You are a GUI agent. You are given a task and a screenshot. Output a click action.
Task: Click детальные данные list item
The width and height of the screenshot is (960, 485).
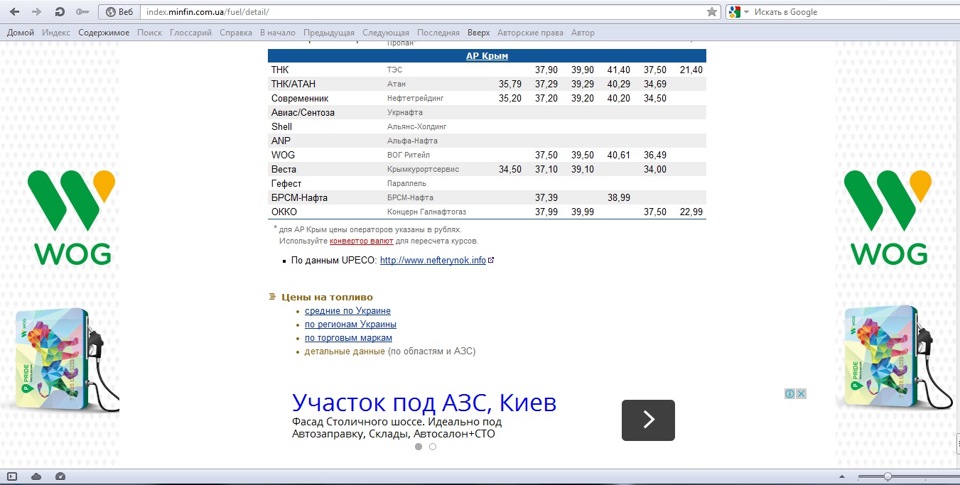pyautogui.click(x=345, y=352)
